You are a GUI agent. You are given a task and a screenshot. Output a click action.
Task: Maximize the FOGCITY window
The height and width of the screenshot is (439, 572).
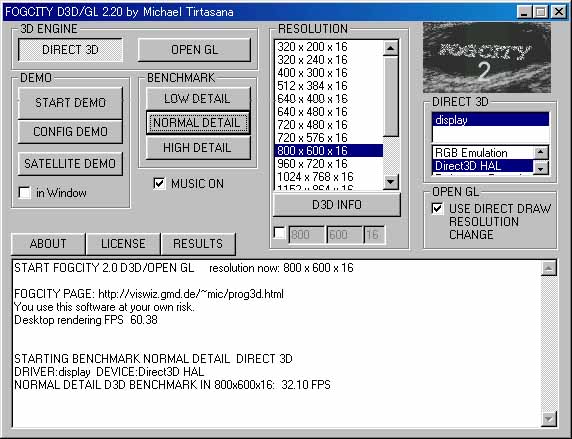point(540,12)
